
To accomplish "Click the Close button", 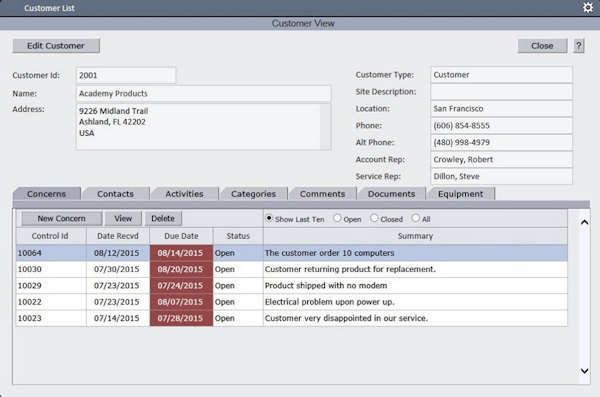I will click(542, 46).
